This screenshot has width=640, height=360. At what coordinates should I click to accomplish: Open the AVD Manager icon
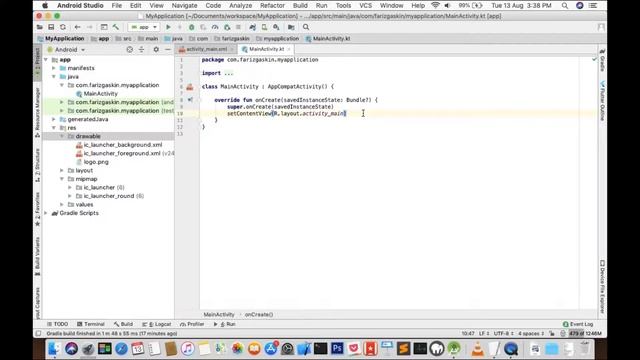[264, 27]
